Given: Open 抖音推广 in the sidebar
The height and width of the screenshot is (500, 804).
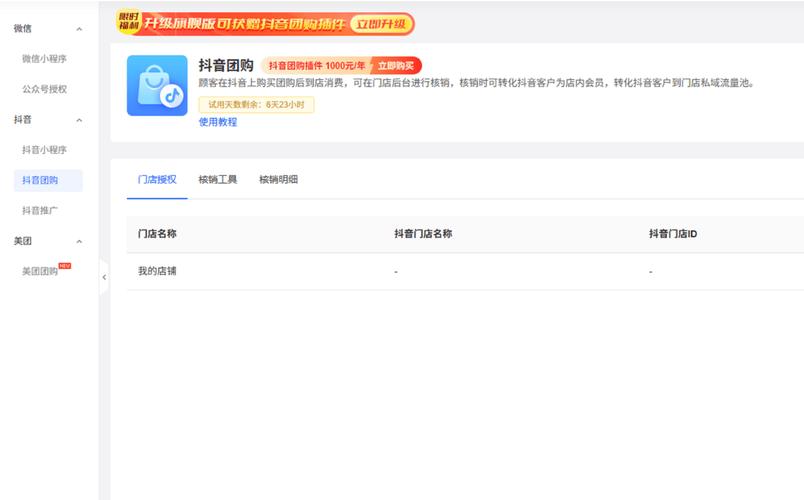Looking at the screenshot, I should pyautogui.click(x=40, y=211).
